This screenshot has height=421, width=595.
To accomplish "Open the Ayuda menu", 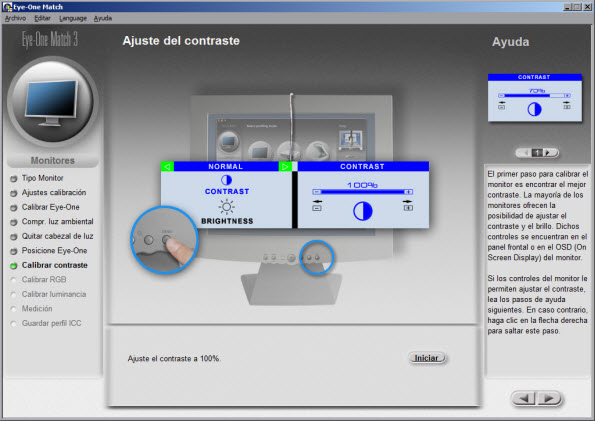I will pos(103,18).
